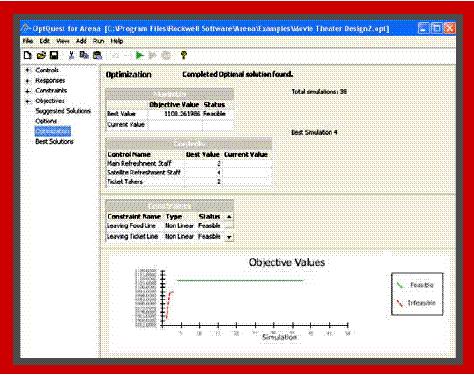Screen dimensions: 474x376
Task: Click the Satellite Refreshment Staff control row
Action: tap(188, 173)
